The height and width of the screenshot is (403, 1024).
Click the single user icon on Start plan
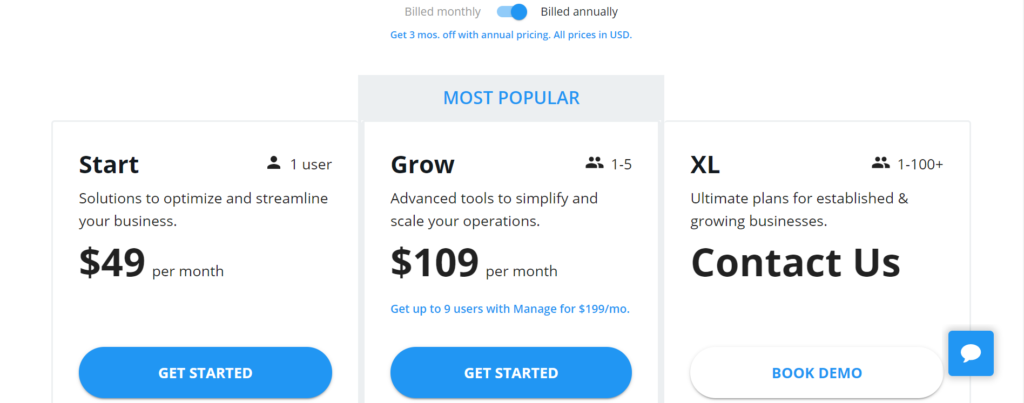[x=274, y=163]
